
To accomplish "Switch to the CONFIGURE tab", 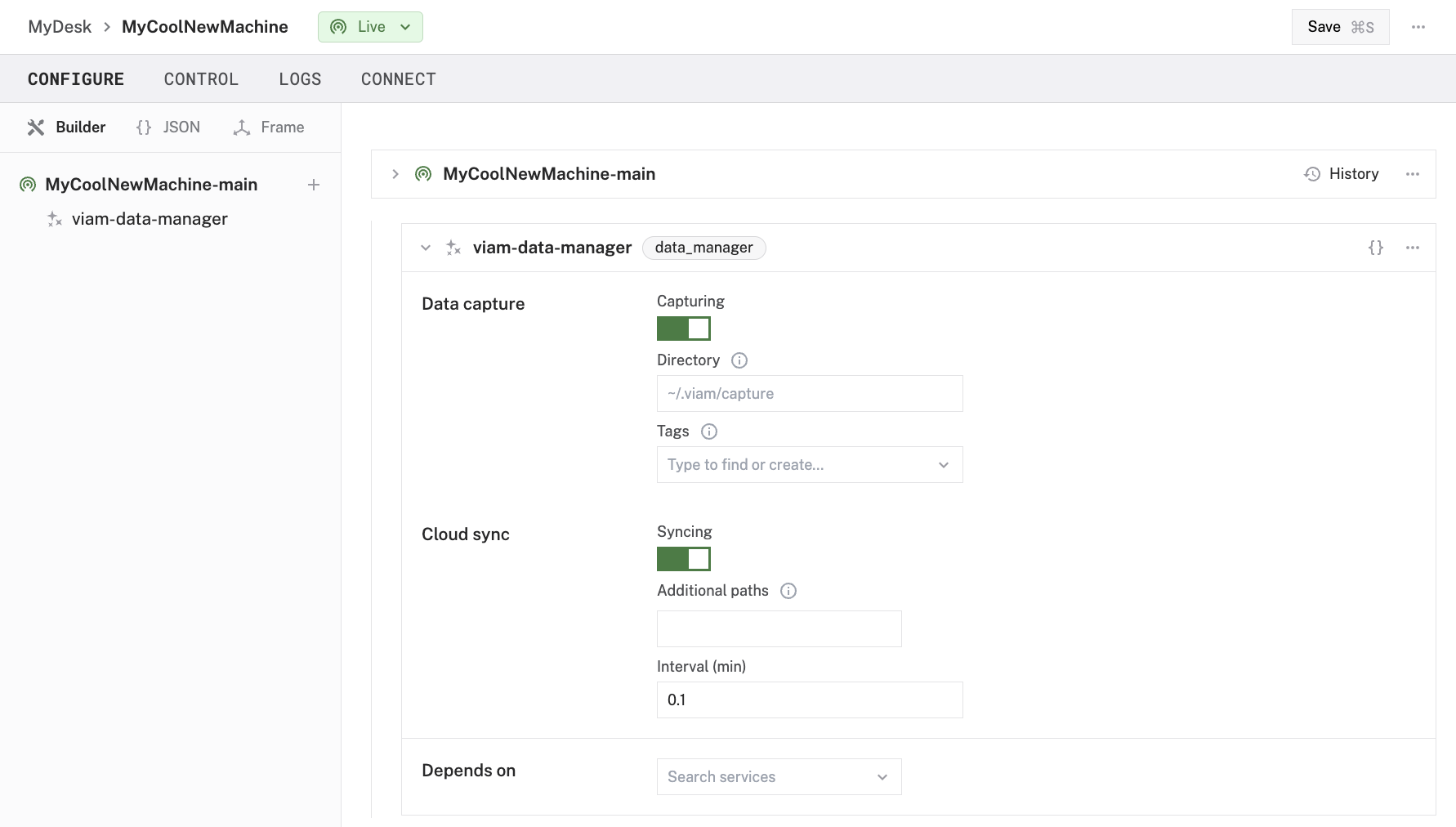I will pyautogui.click(x=76, y=79).
